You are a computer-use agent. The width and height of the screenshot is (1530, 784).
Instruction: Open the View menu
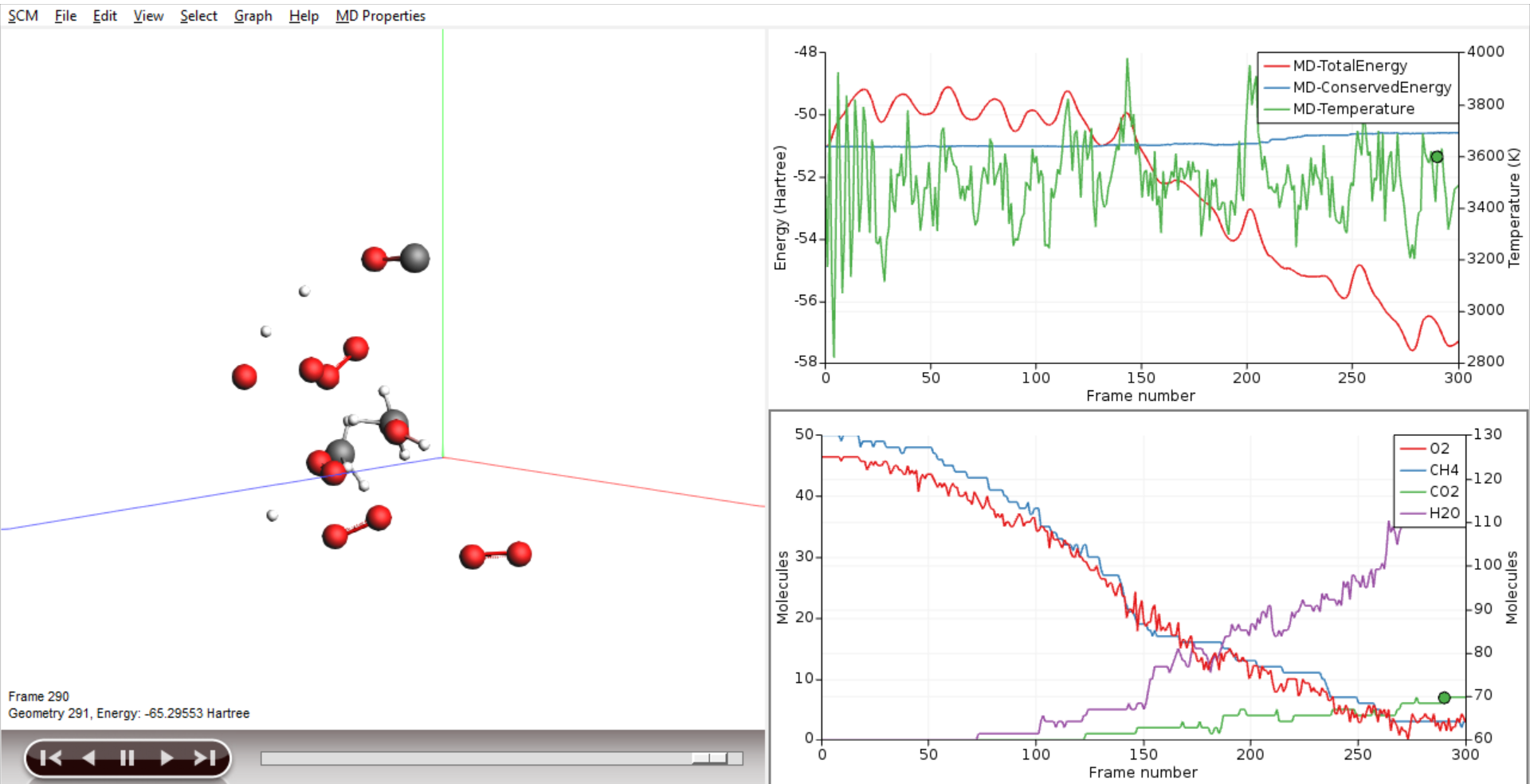point(148,16)
